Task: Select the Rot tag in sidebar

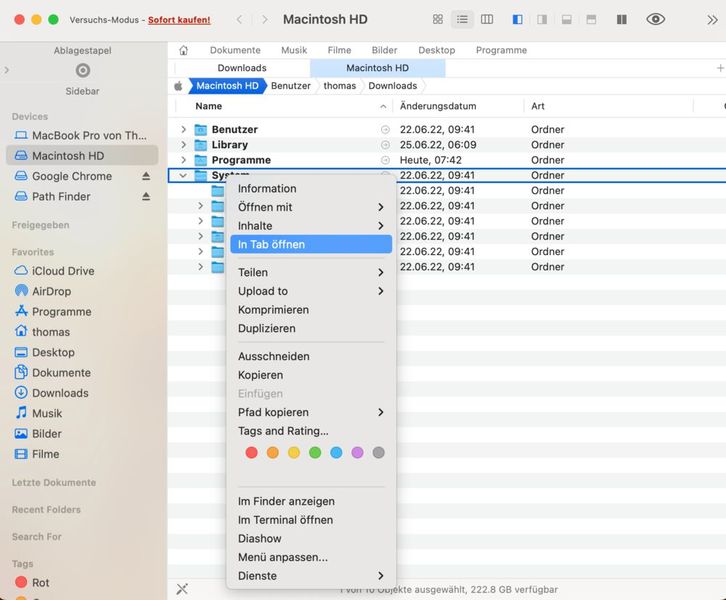Action: (x=32, y=582)
